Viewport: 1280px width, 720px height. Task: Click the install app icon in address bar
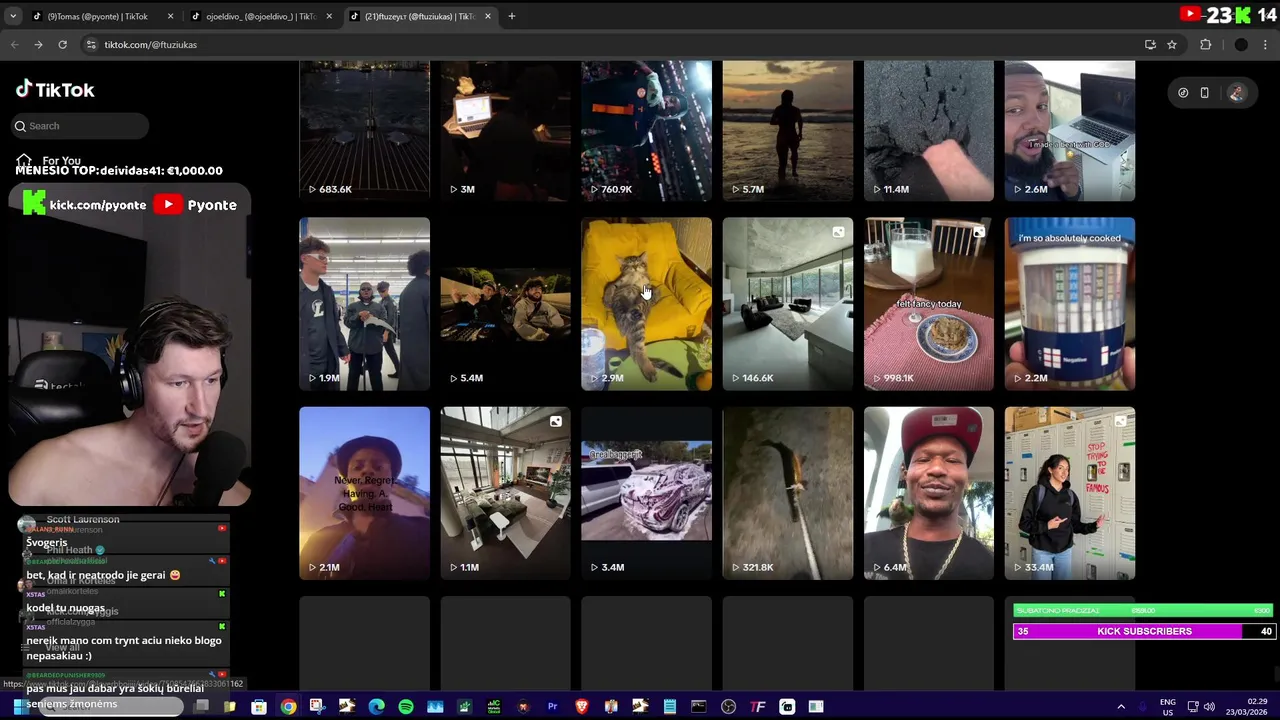1150,44
